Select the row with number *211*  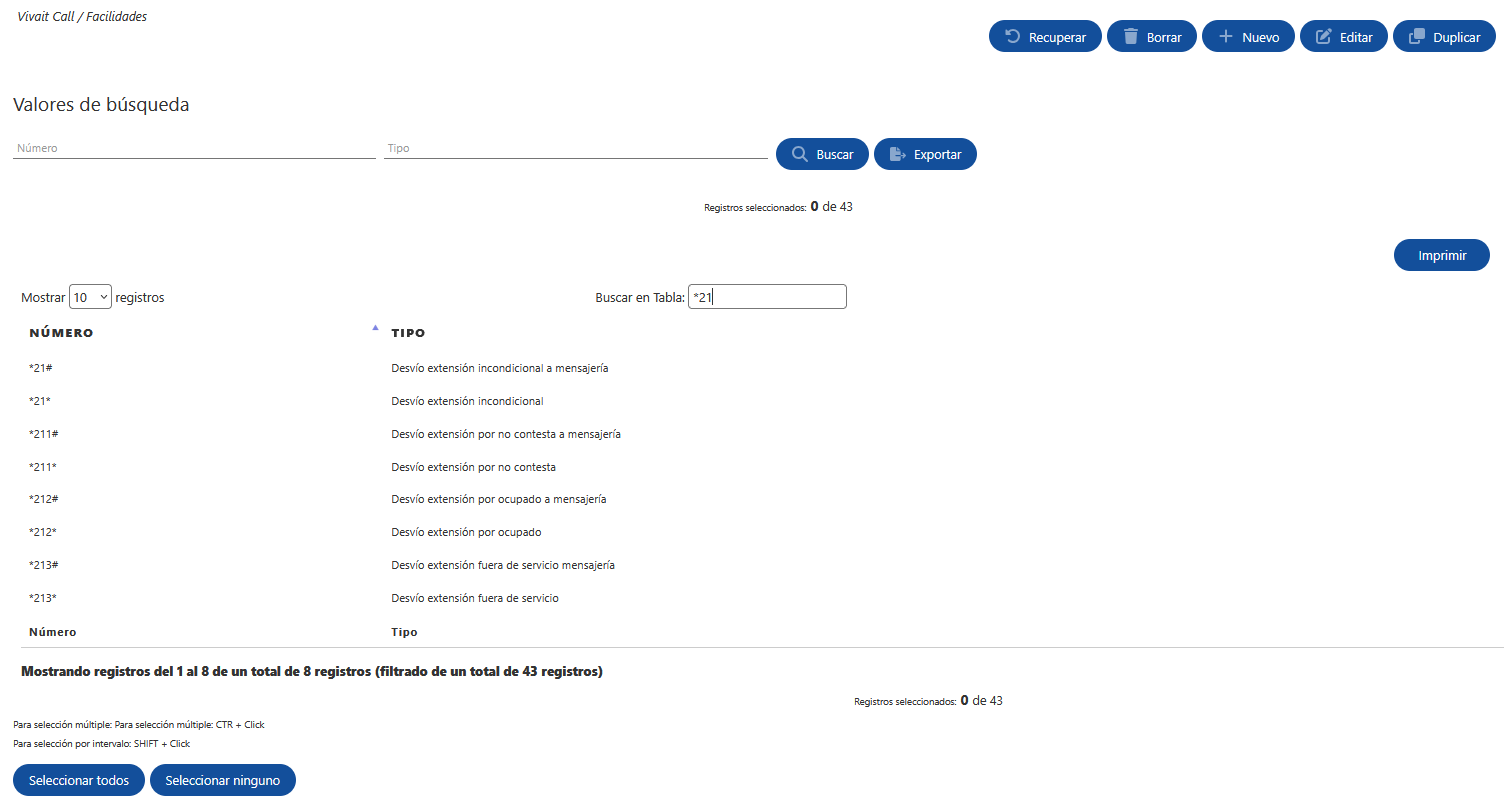click(760, 467)
